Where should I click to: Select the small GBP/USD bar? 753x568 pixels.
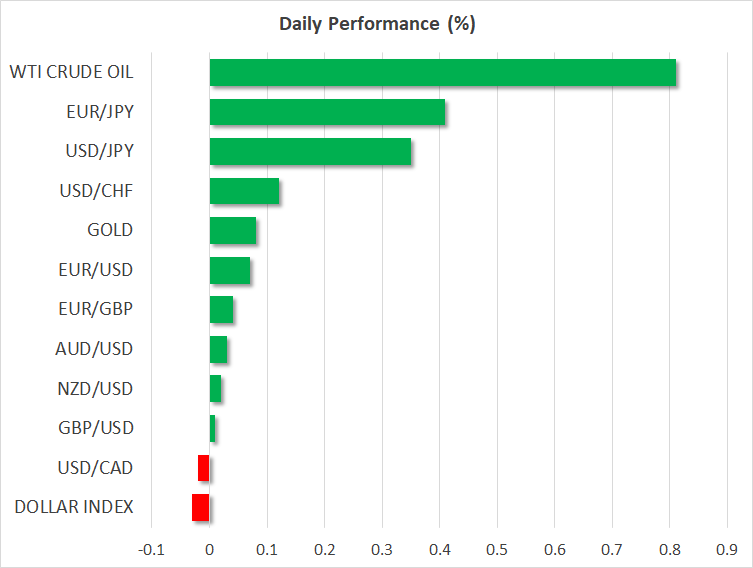(x=212, y=429)
